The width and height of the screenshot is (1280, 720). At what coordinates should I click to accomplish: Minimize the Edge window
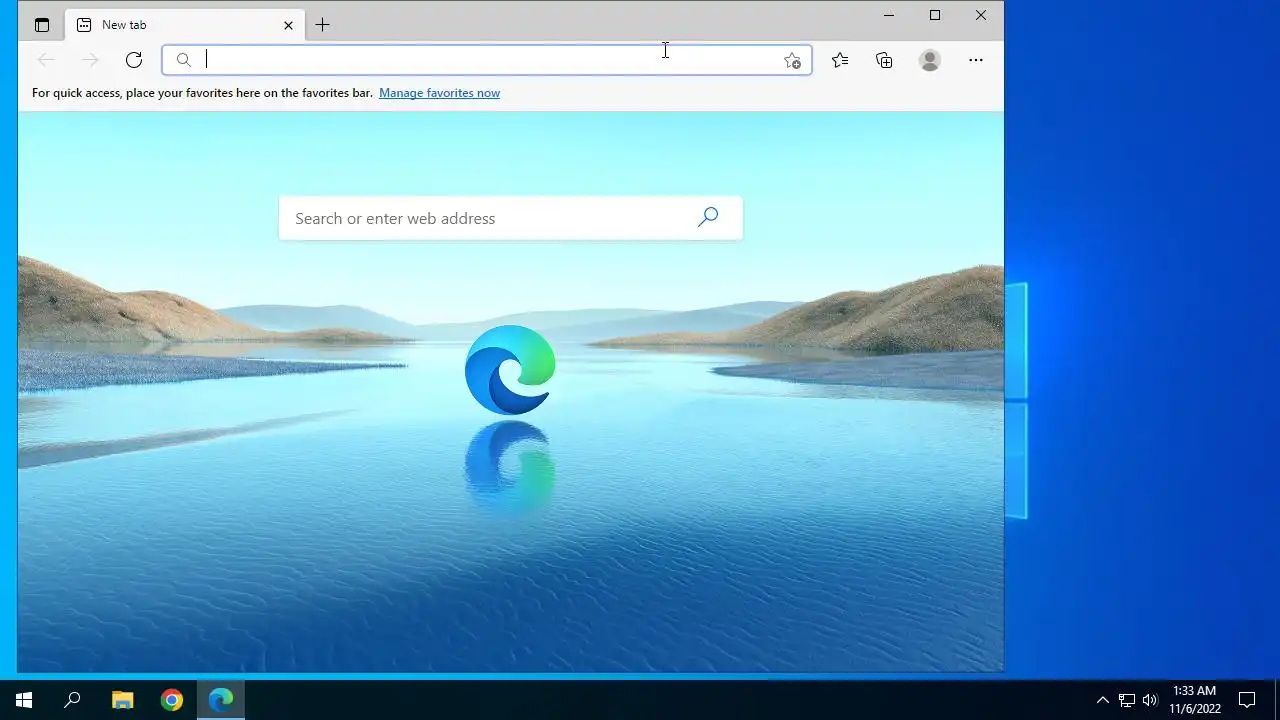pyautogui.click(x=889, y=15)
